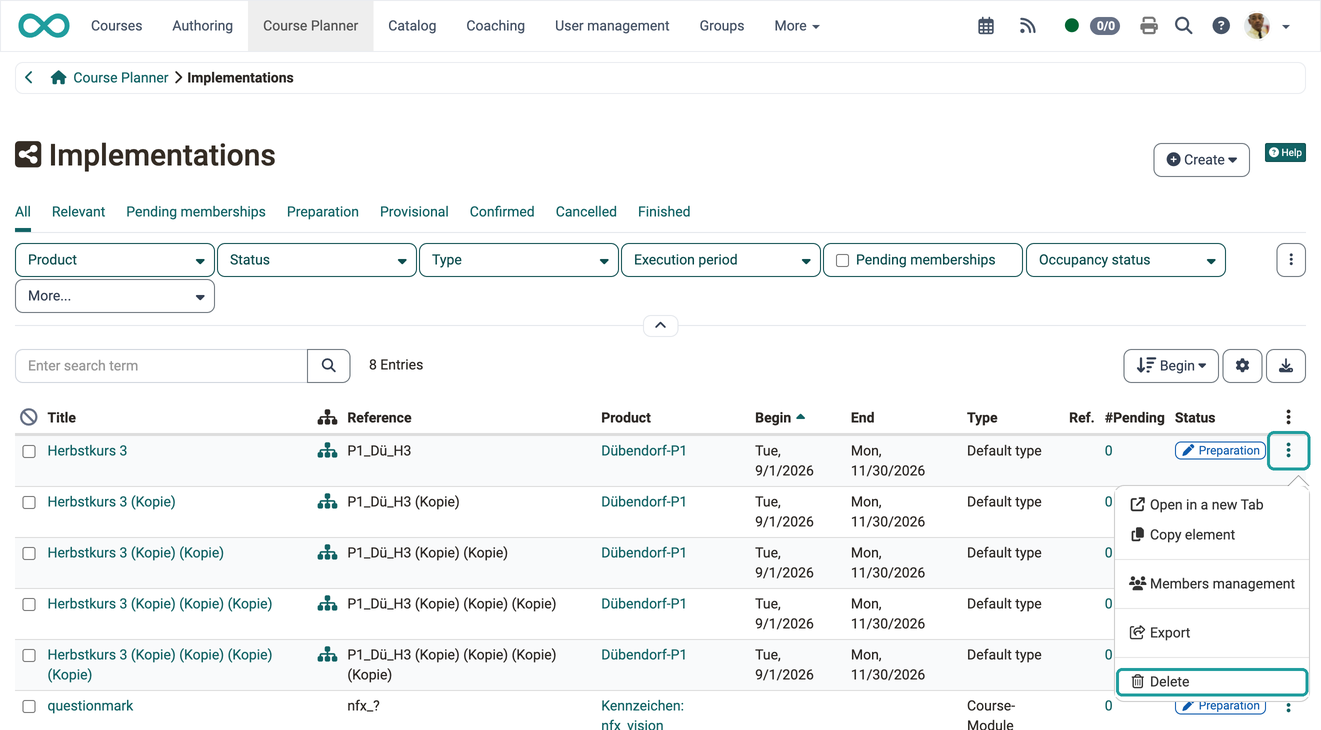Open the More... filter dropdown
The width and height of the screenshot is (1321, 730).
pyautogui.click(x=115, y=296)
